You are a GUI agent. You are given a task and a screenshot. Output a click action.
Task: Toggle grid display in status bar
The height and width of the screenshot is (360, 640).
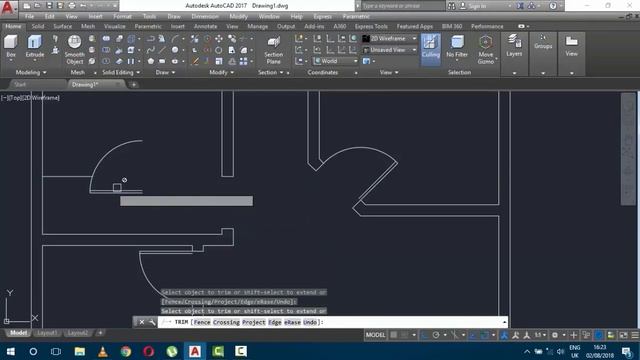(393, 335)
